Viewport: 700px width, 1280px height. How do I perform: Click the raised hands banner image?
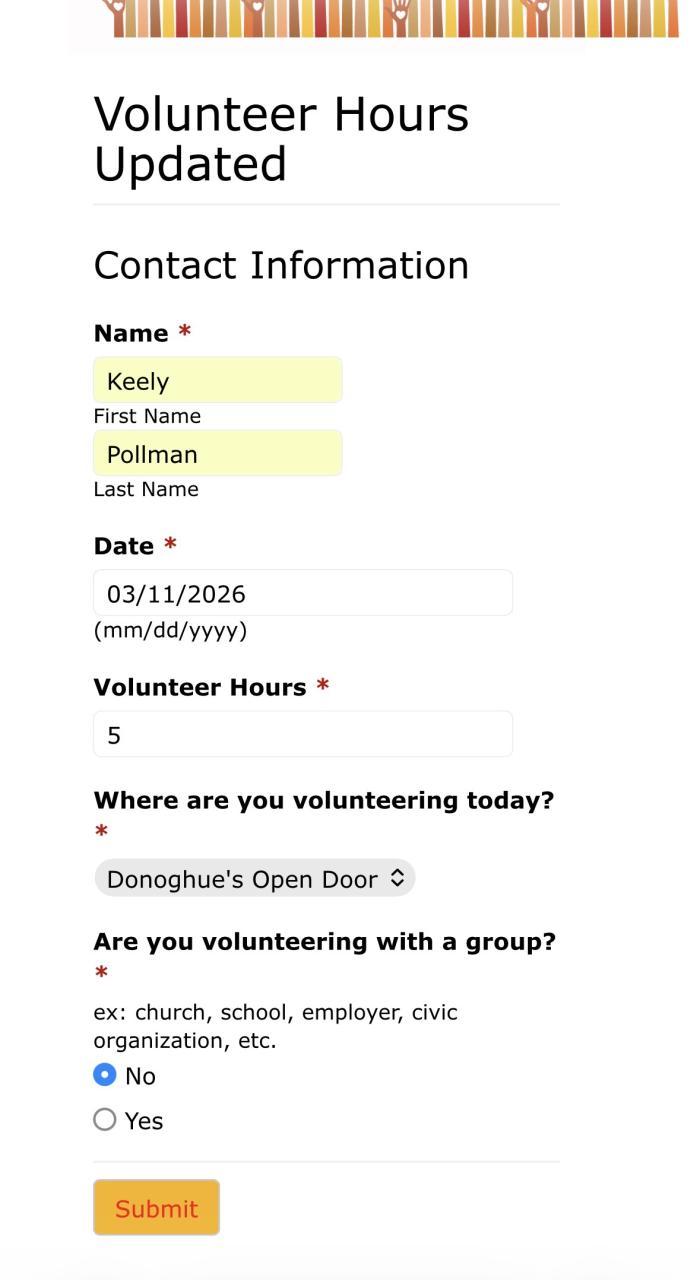tap(390, 18)
